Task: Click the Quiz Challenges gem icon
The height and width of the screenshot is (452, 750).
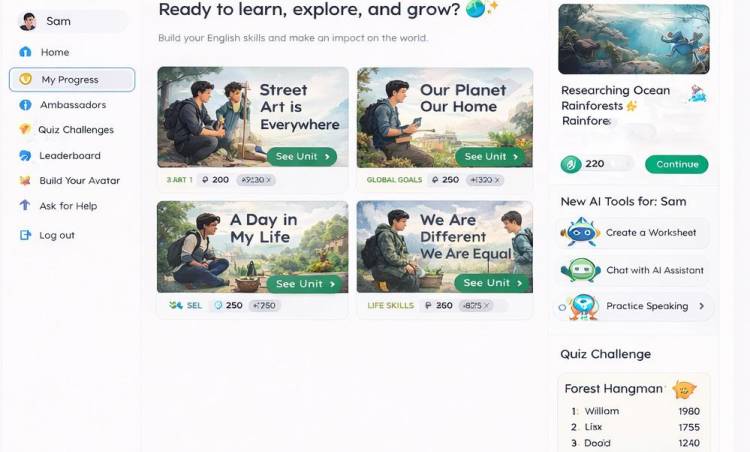Action: (25, 129)
